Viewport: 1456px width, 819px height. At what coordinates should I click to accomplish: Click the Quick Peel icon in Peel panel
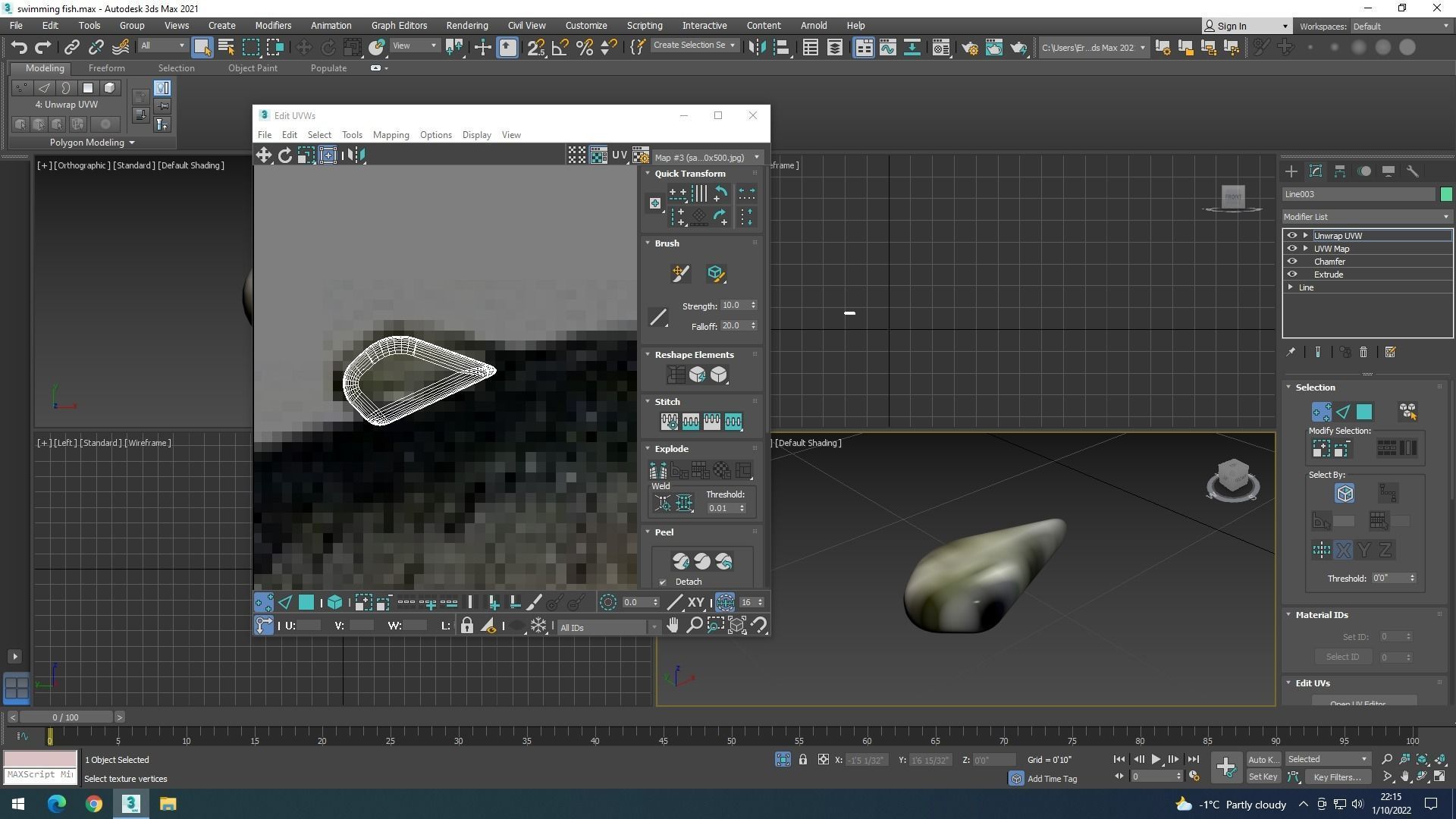(x=680, y=562)
